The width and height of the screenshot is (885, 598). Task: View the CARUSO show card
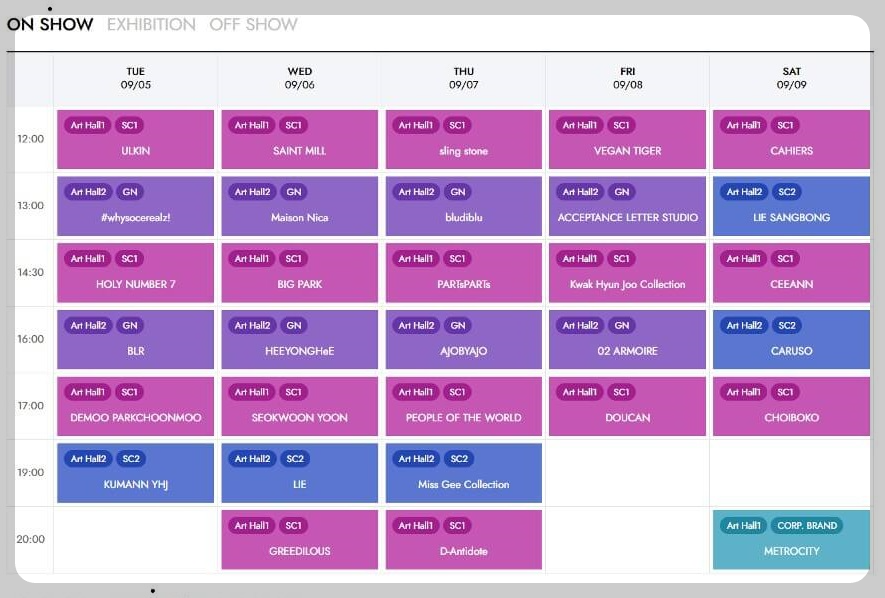point(791,340)
